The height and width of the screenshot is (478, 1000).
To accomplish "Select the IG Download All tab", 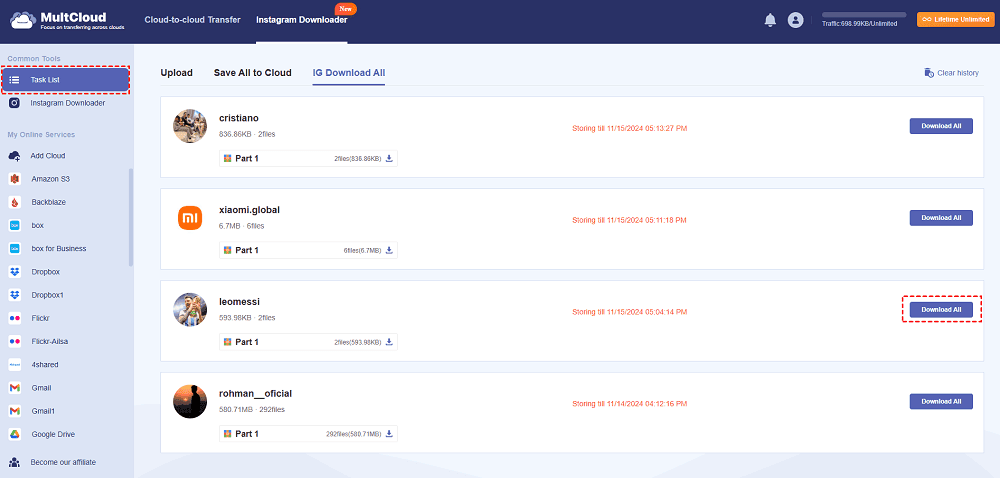I will point(349,73).
